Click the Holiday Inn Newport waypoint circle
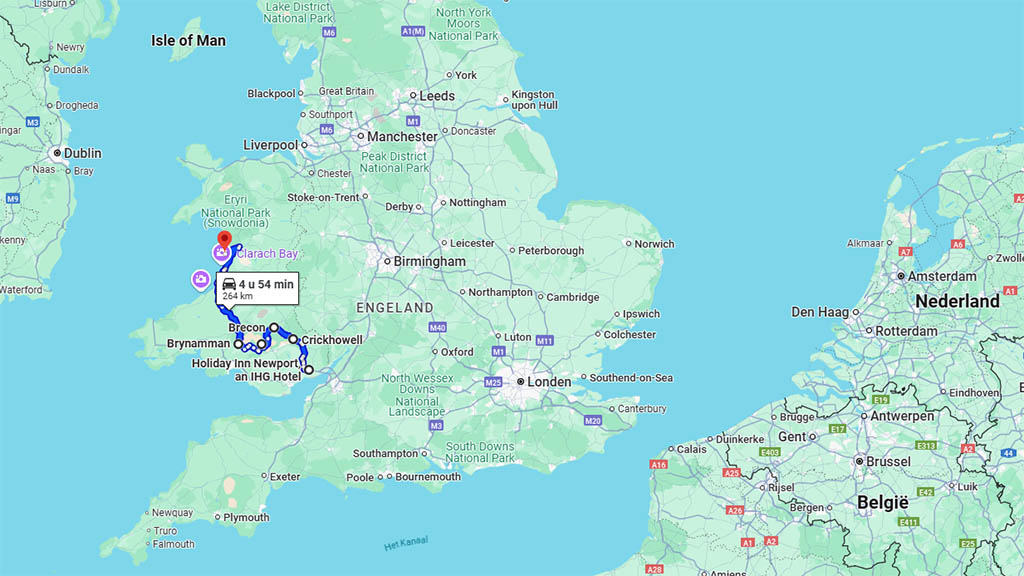 click(x=309, y=370)
